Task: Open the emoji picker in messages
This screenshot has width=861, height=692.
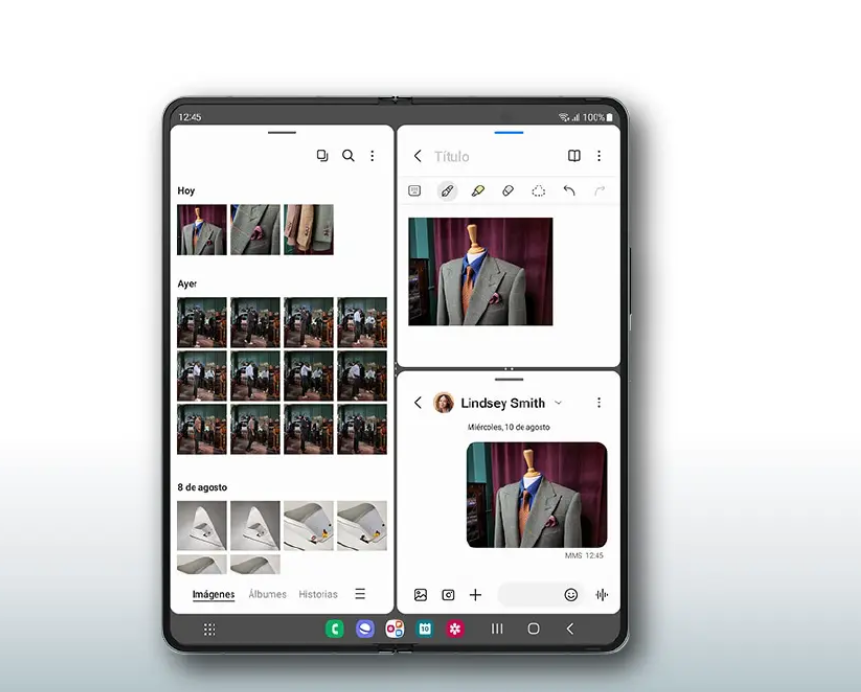Action: tap(571, 595)
